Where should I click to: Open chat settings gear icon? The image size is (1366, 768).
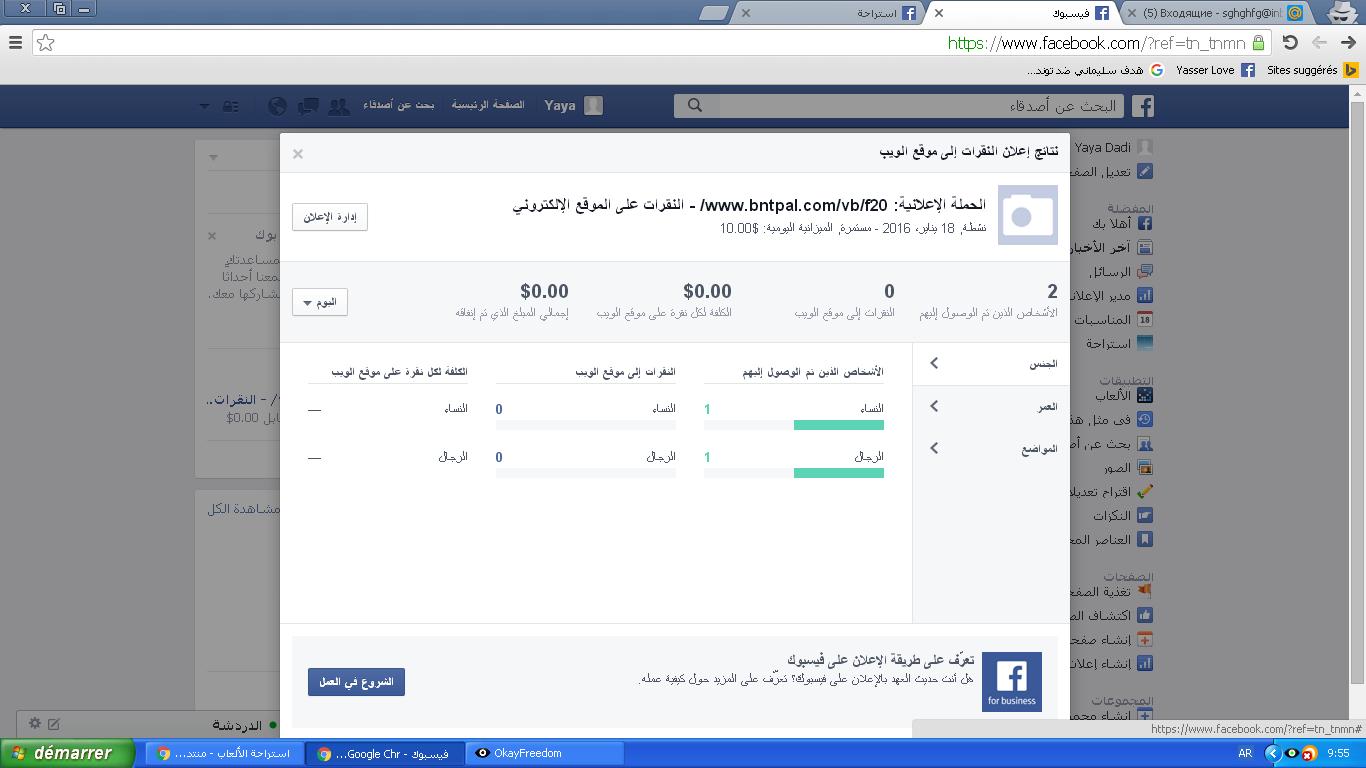coord(35,723)
